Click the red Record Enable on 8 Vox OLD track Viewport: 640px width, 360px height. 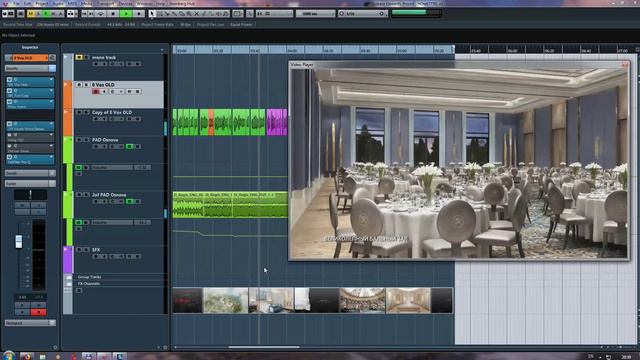[96, 92]
